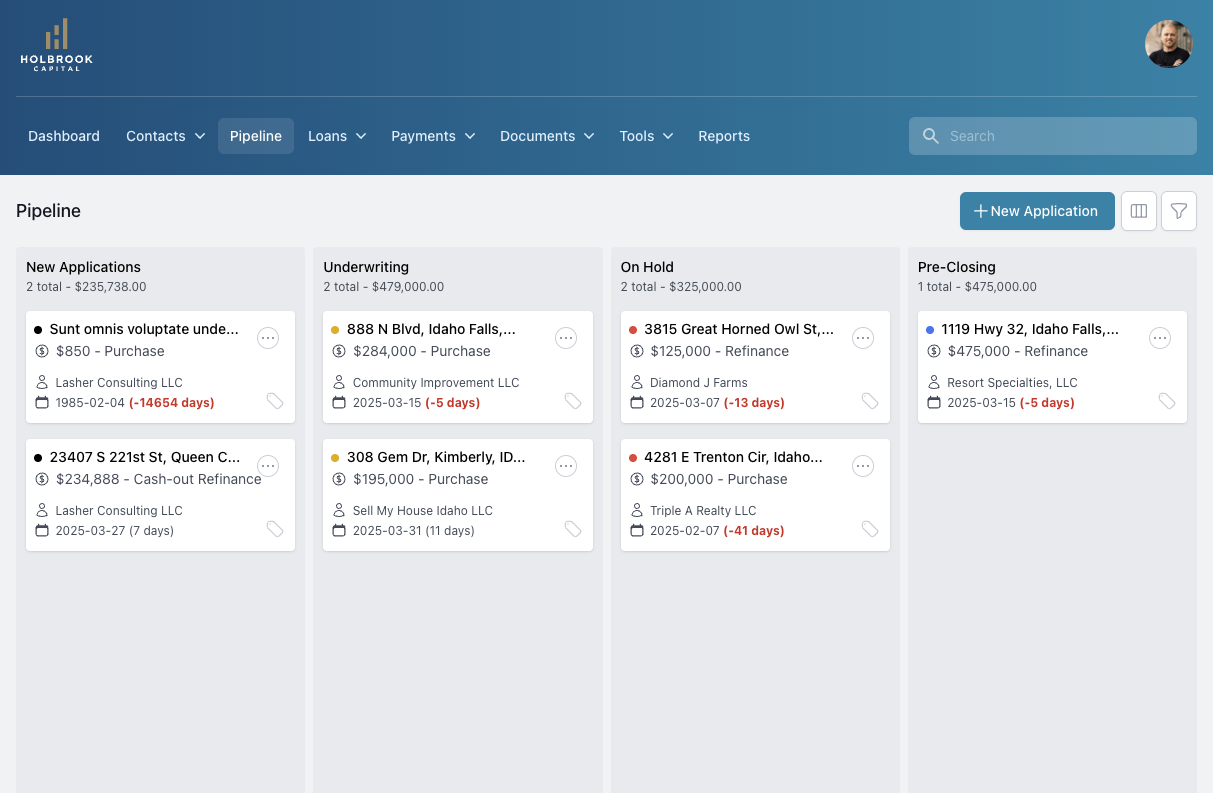Image resolution: width=1213 pixels, height=793 pixels.
Task: Open the pipeline filter icon
Action: [x=1179, y=211]
